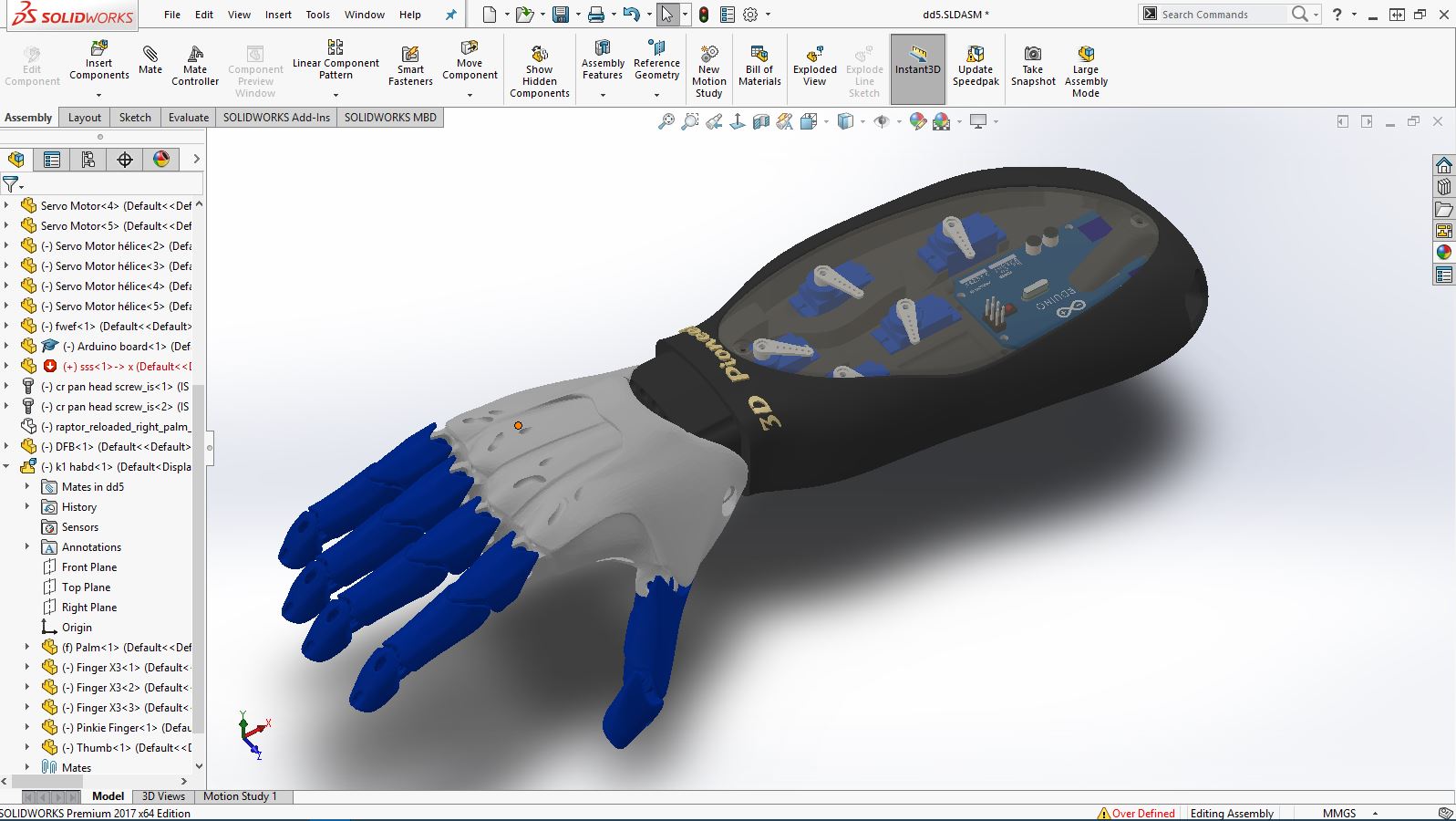This screenshot has height=821, width=1456.
Task: Click Insert Components tool
Action: 99,61
